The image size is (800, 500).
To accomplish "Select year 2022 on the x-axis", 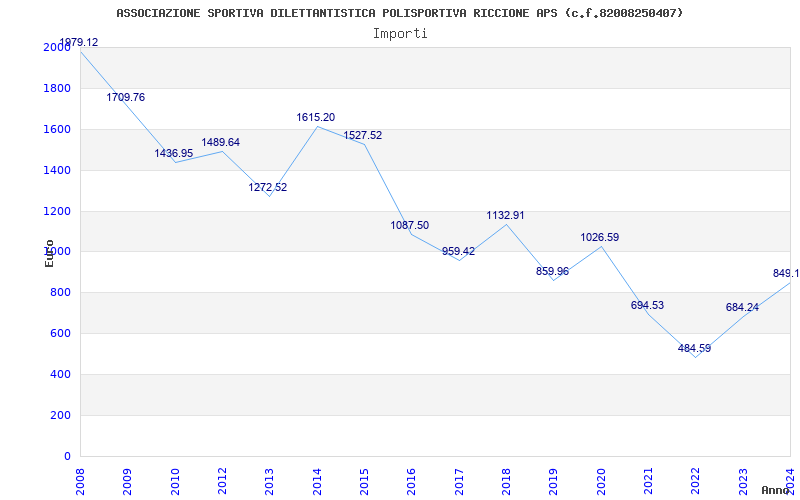I will 696,481.
